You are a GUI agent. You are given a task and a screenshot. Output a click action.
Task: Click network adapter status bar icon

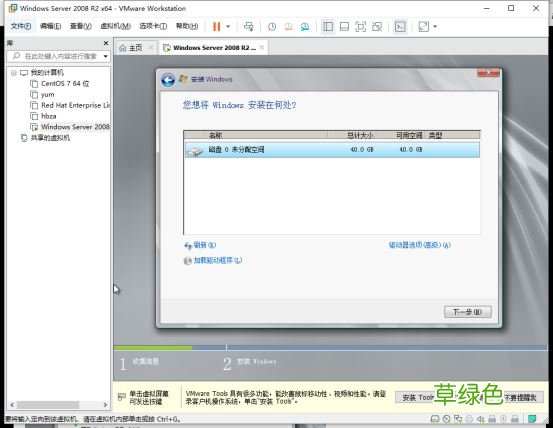click(x=458, y=419)
